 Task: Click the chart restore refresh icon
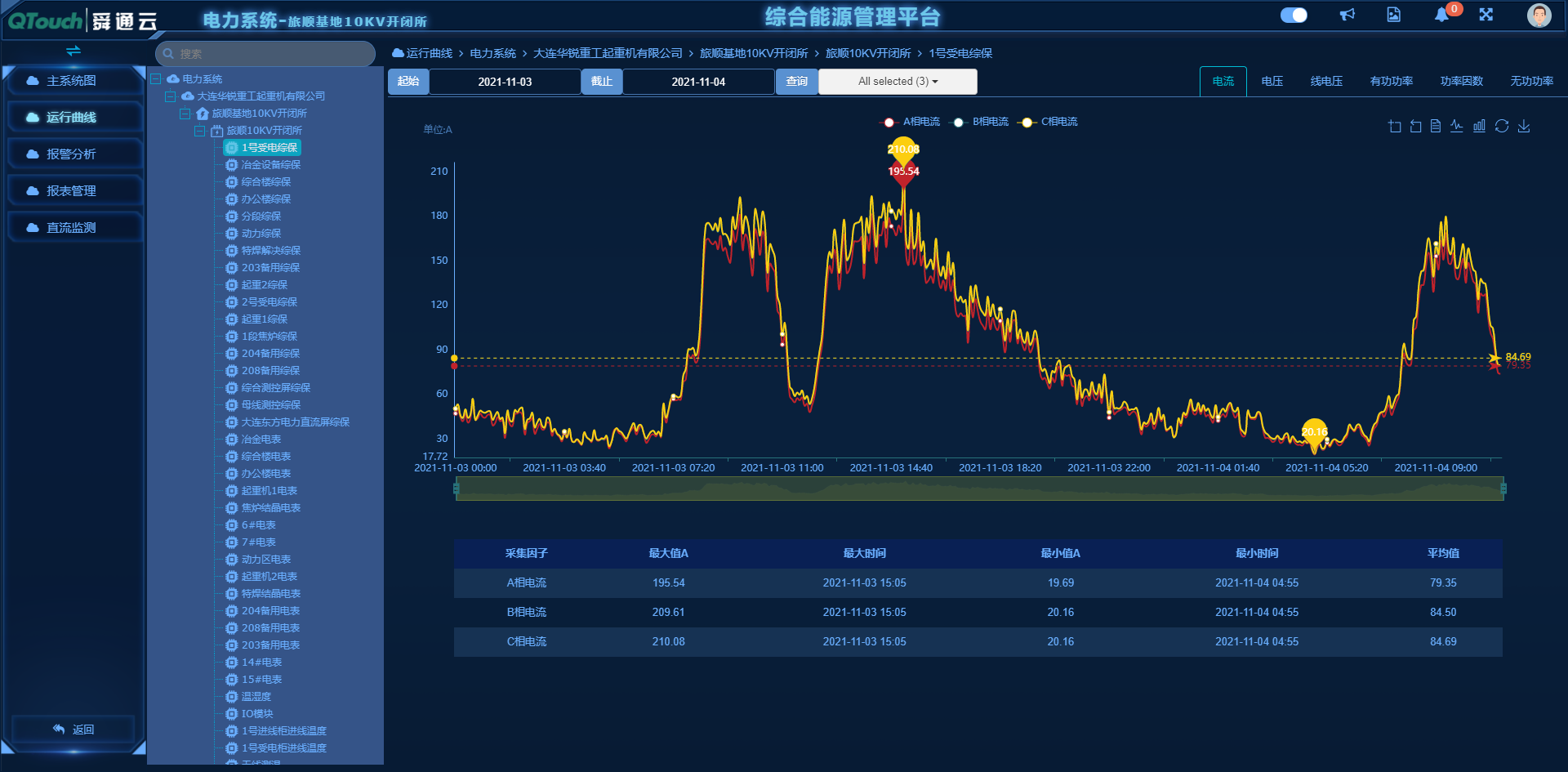click(x=1502, y=126)
